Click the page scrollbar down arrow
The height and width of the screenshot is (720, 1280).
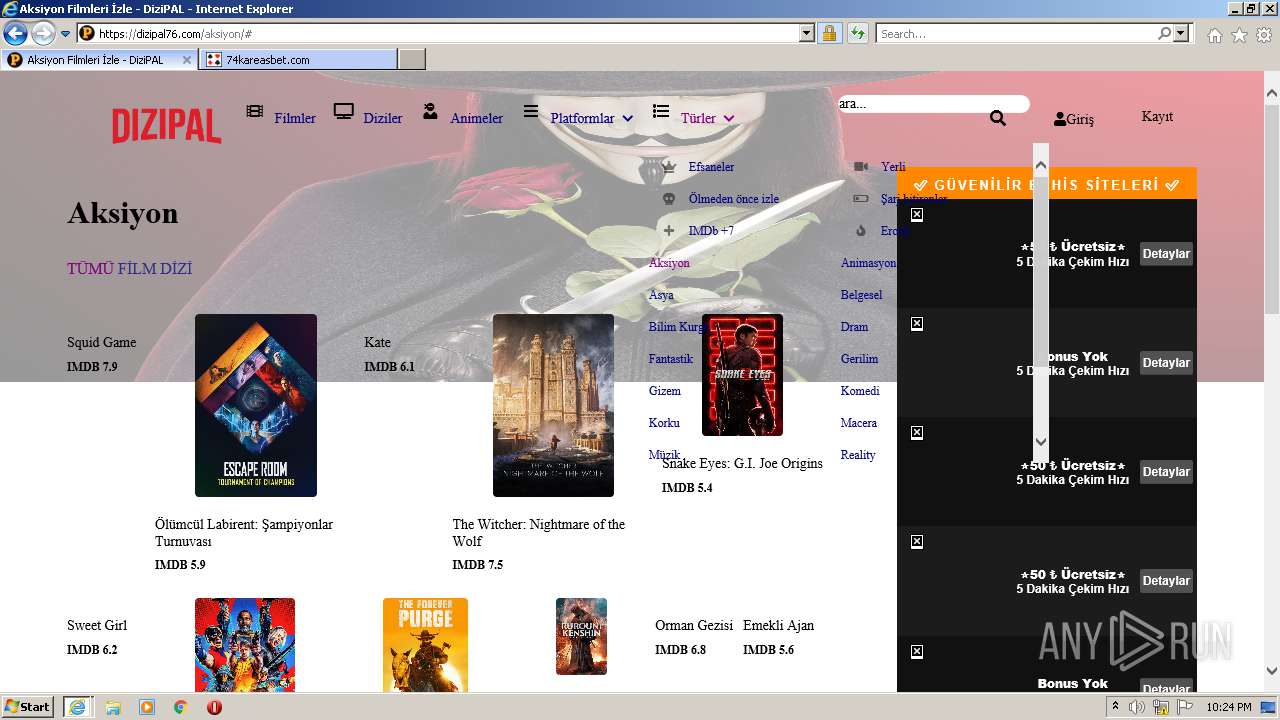(1271, 672)
